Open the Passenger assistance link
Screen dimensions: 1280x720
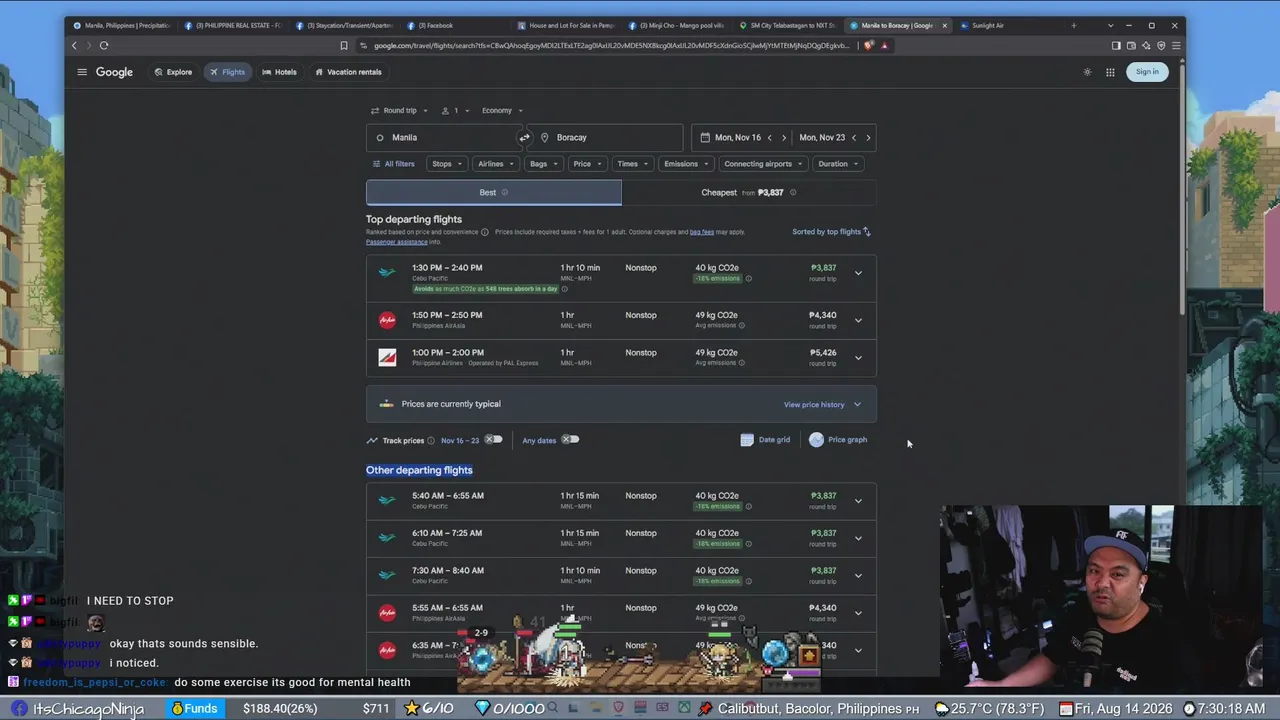[396, 242]
